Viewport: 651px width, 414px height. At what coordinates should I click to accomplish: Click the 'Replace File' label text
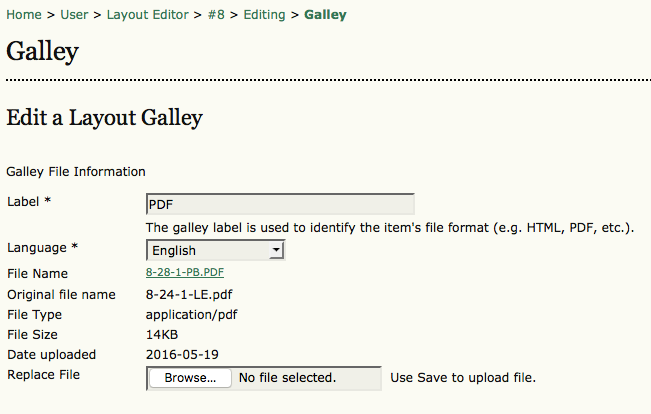[x=43, y=375]
